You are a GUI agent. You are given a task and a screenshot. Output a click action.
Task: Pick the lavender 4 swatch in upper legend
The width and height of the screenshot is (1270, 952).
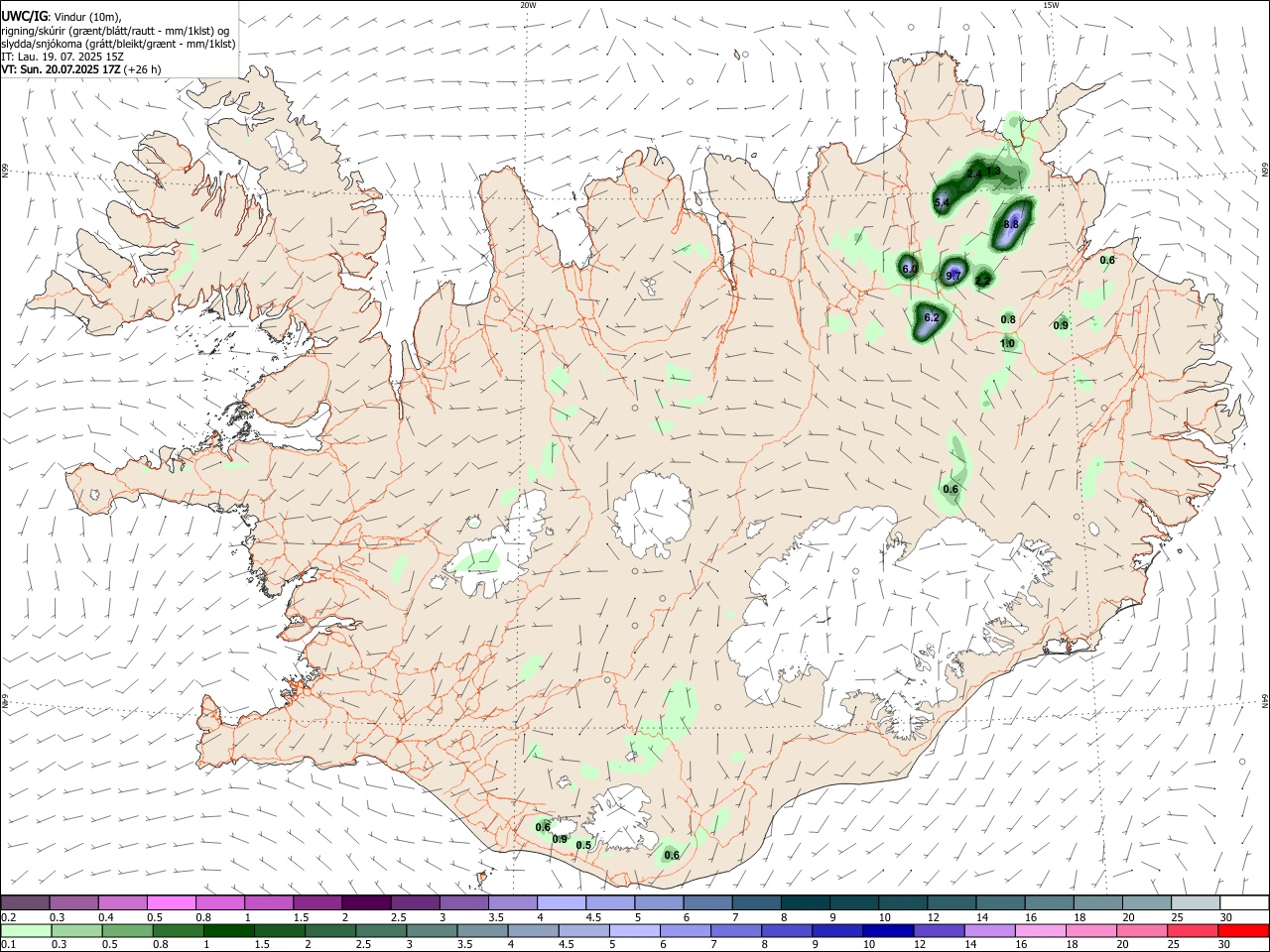tap(561, 902)
